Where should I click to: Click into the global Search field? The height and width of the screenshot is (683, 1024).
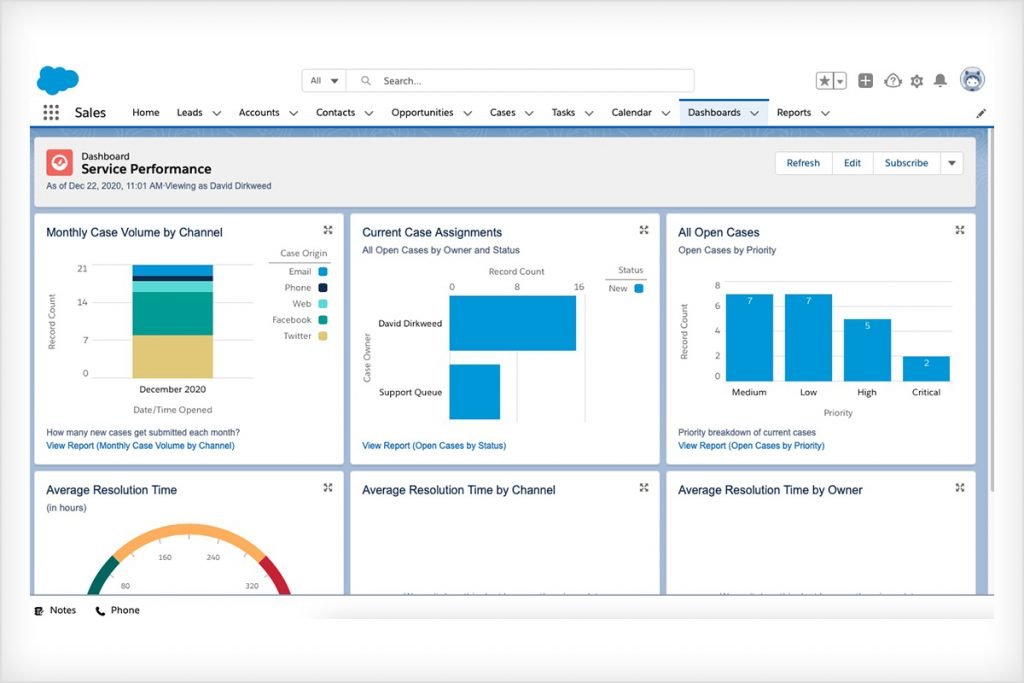click(x=530, y=81)
